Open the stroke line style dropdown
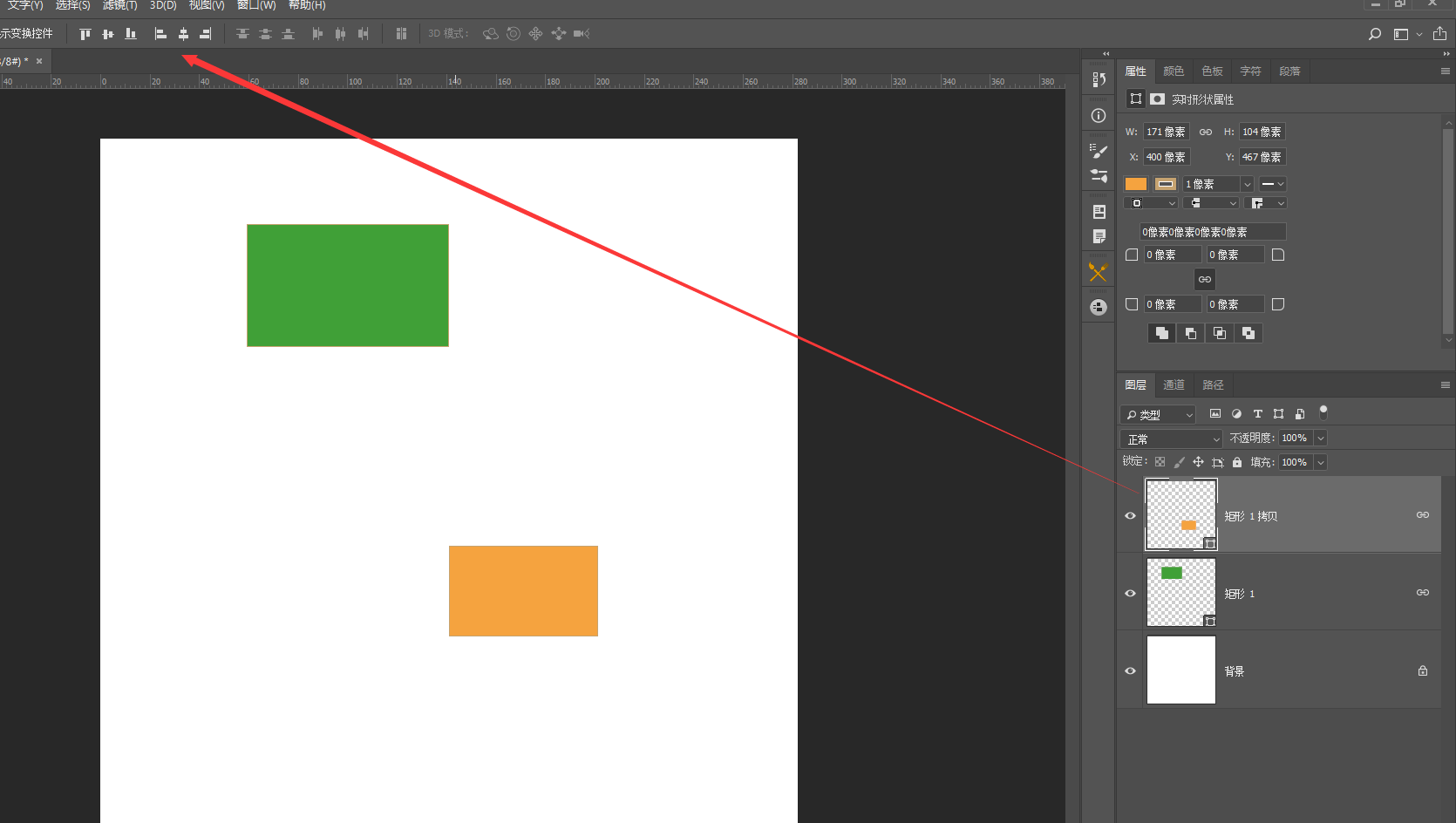 (x=1273, y=184)
